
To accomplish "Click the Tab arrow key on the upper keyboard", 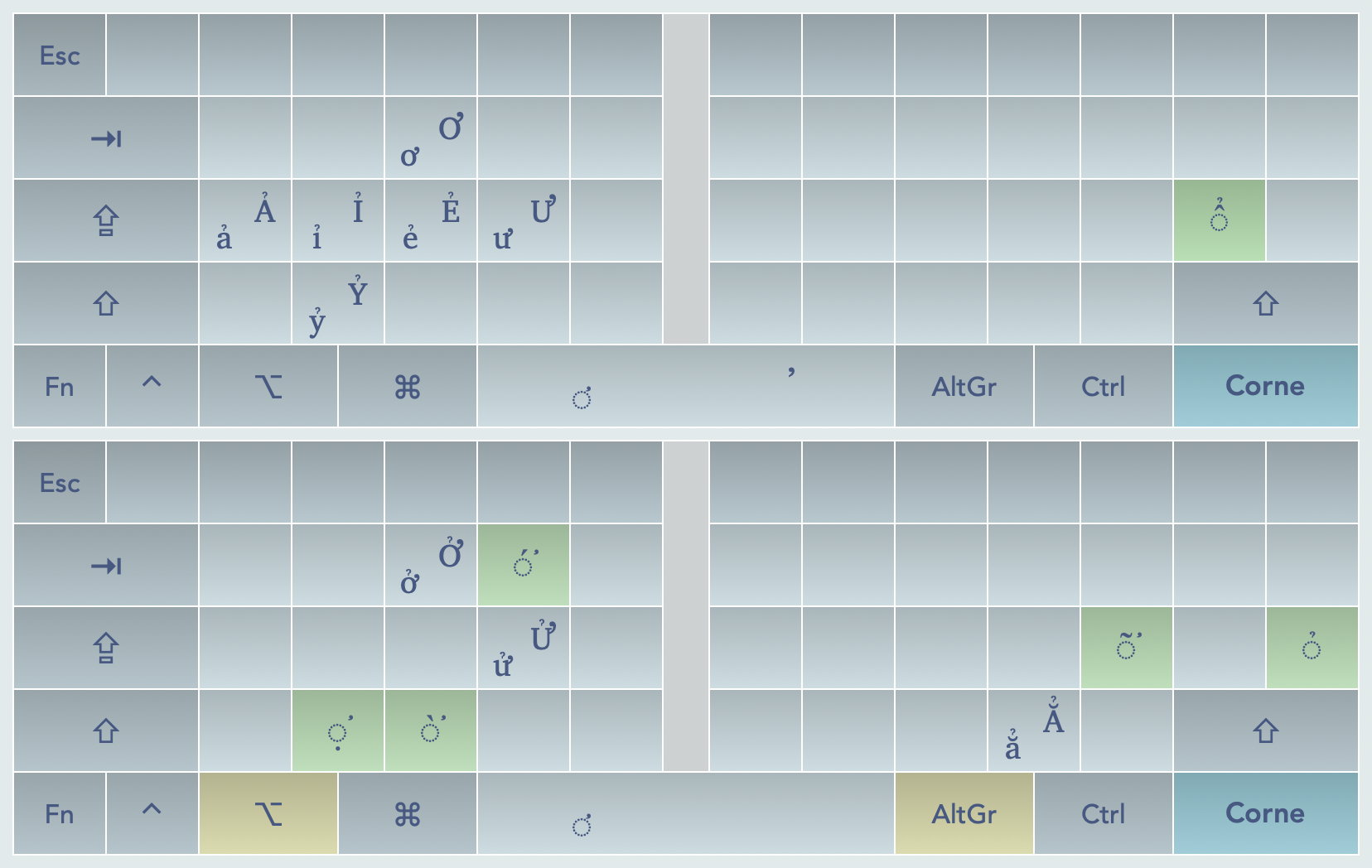I will click(x=106, y=138).
